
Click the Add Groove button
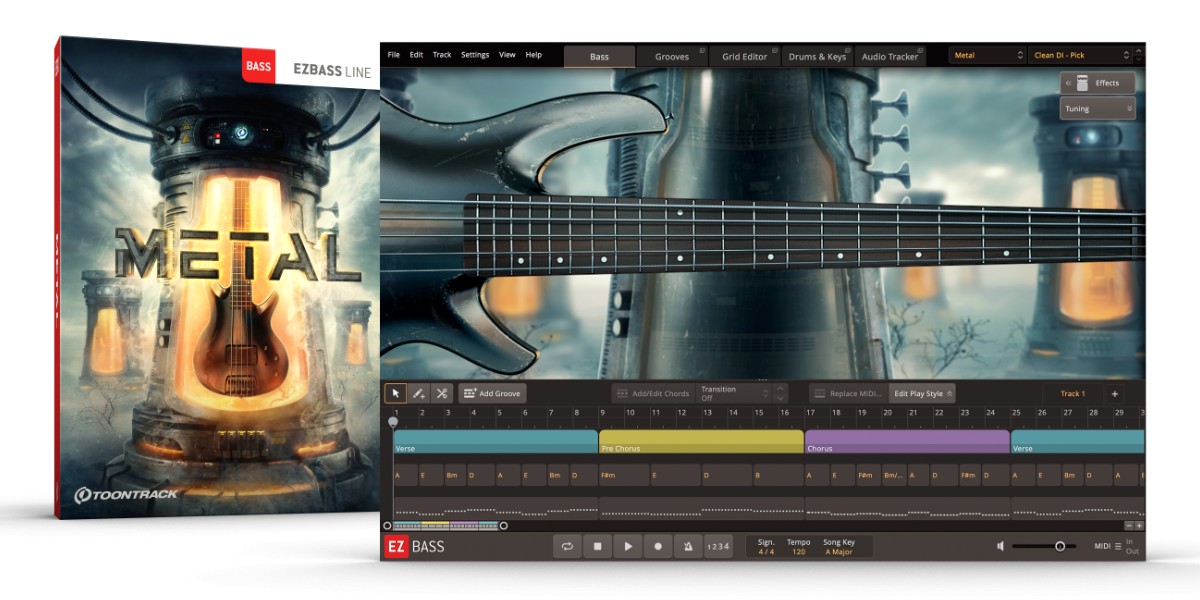(492, 394)
